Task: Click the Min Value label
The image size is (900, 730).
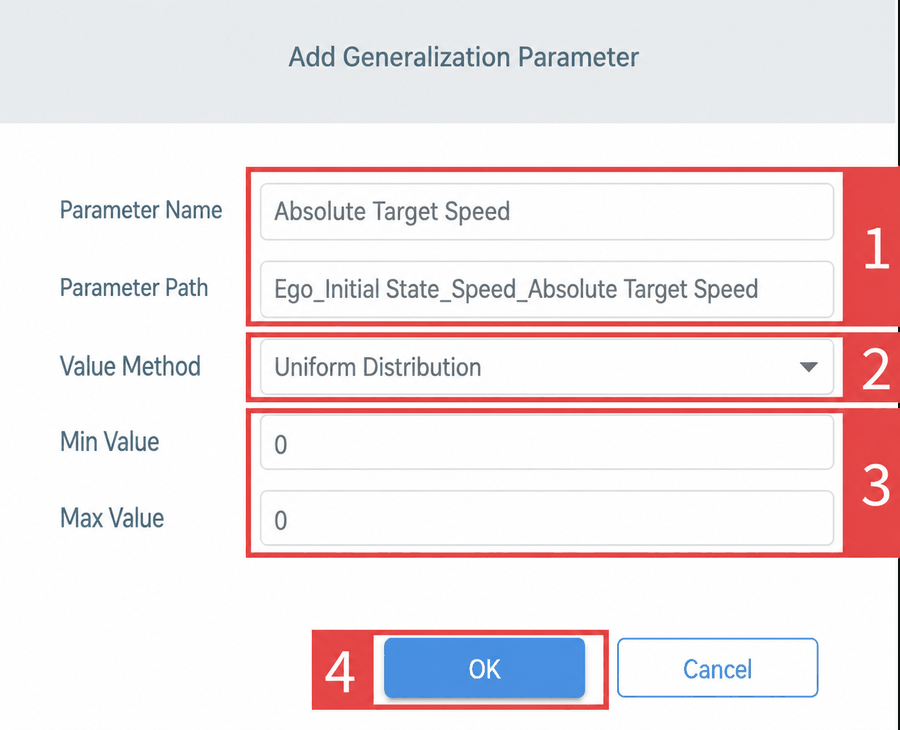Action: (x=110, y=442)
